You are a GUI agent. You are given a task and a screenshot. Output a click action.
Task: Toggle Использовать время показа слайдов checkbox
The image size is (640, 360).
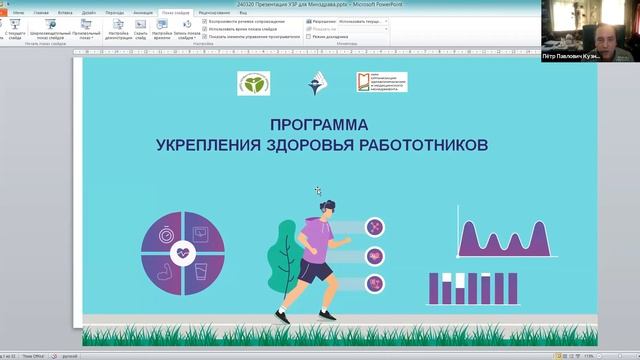pyautogui.click(x=204, y=29)
